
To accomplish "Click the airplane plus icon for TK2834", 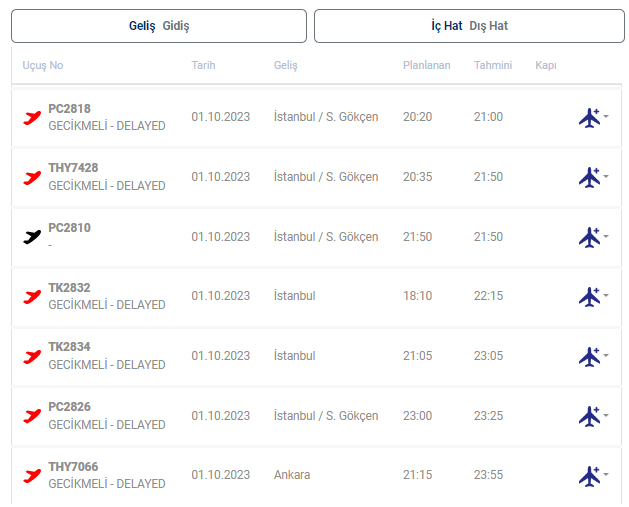I will [x=590, y=356].
